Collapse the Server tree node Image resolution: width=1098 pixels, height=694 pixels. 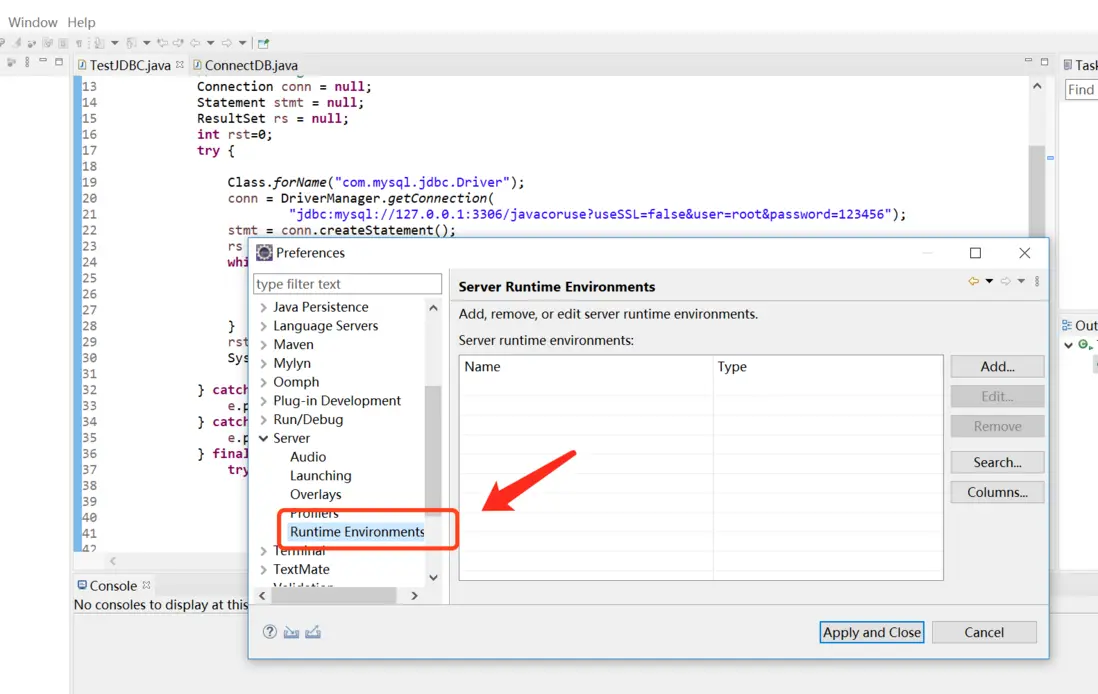(263, 439)
